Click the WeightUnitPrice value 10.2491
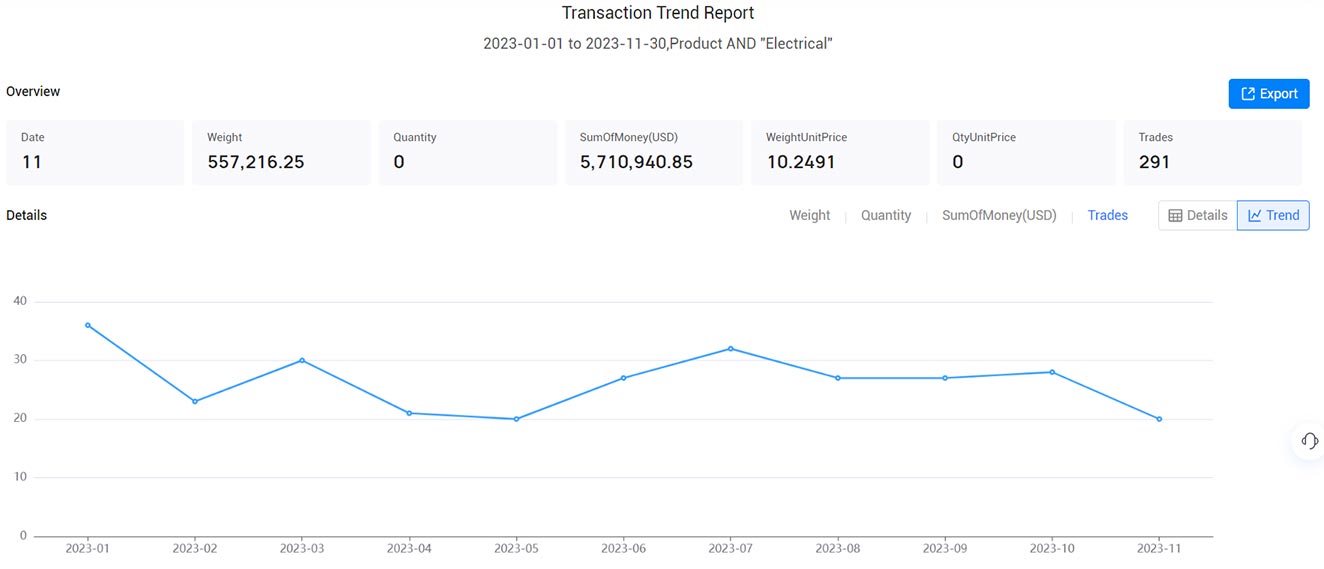 (x=801, y=162)
